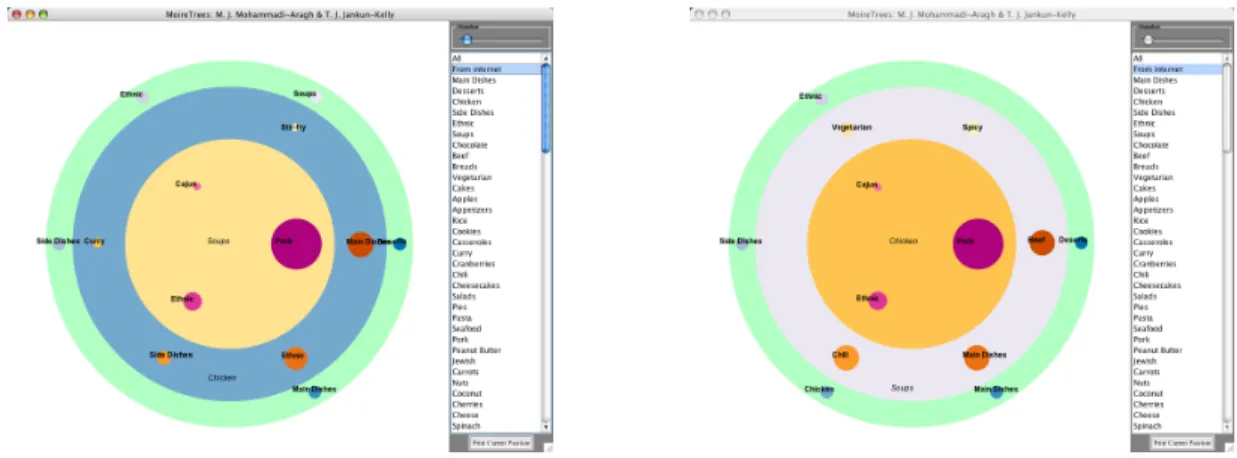Select the blue Desserts circle in right window
1237x458 pixels.
(1081, 242)
